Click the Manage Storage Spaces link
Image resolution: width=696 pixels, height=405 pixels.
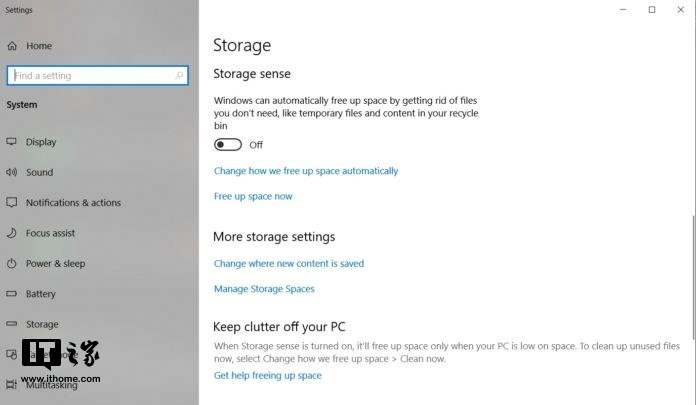coord(264,289)
